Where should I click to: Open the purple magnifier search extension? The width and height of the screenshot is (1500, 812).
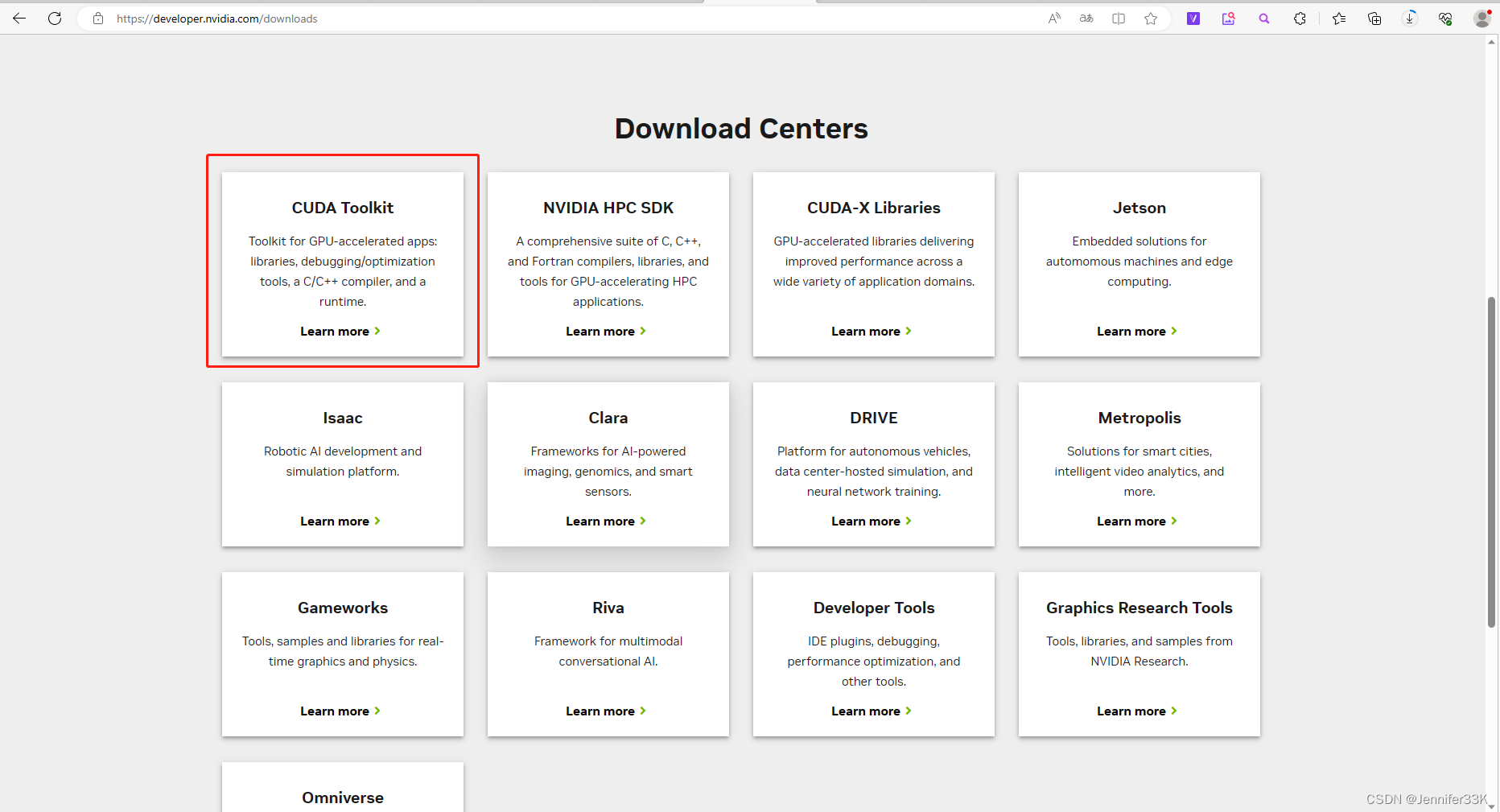(1264, 19)
